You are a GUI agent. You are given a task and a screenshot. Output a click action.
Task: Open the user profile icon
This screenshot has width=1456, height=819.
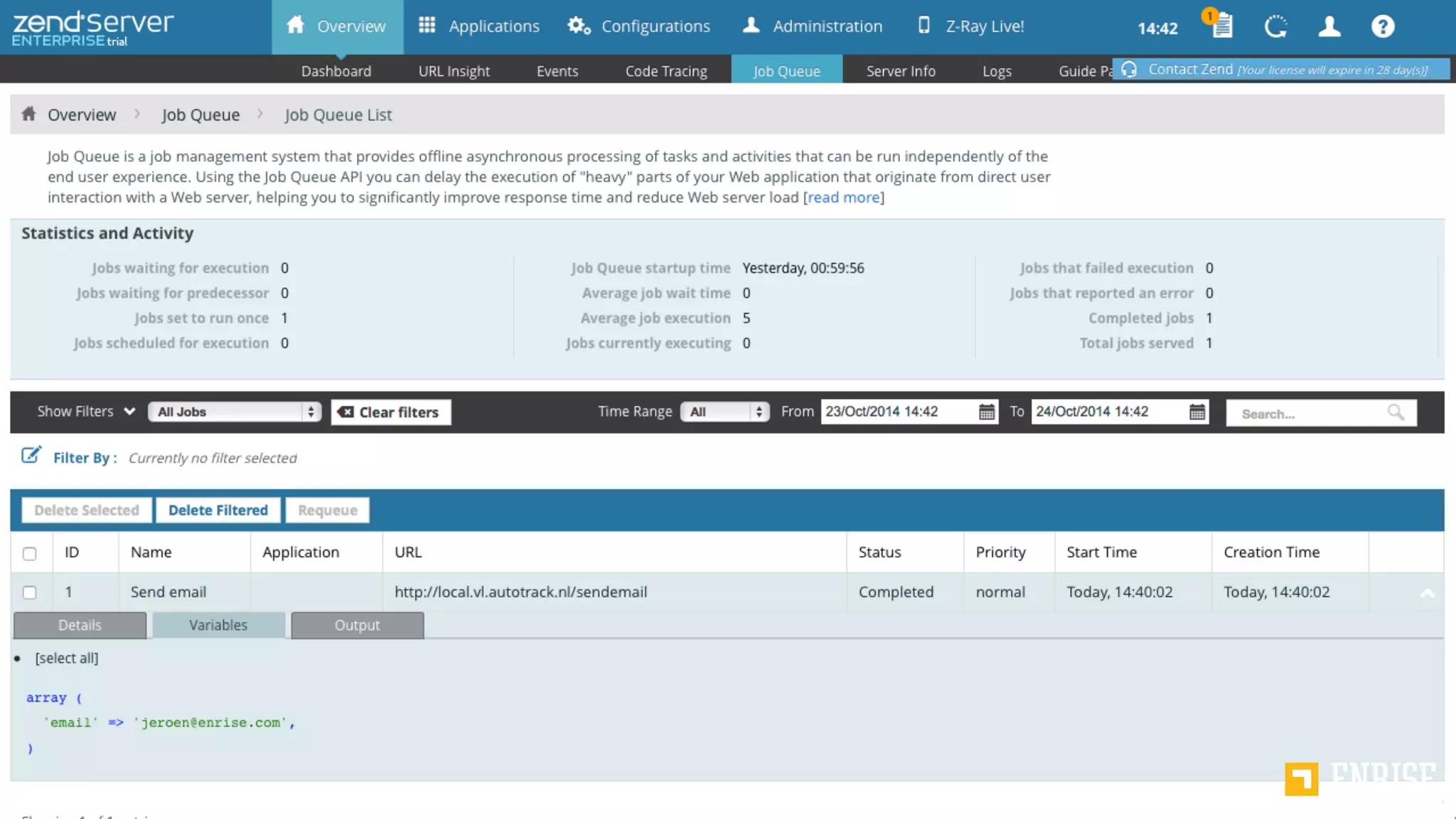coord(1329,27)
